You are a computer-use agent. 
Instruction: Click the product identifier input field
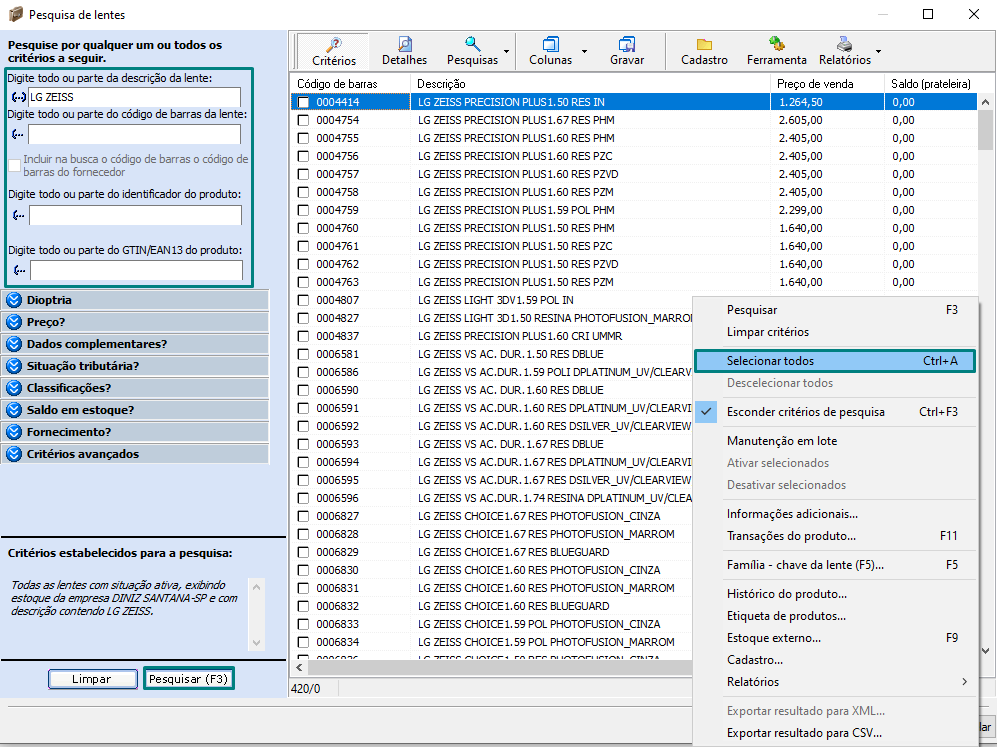coord(135,216)
